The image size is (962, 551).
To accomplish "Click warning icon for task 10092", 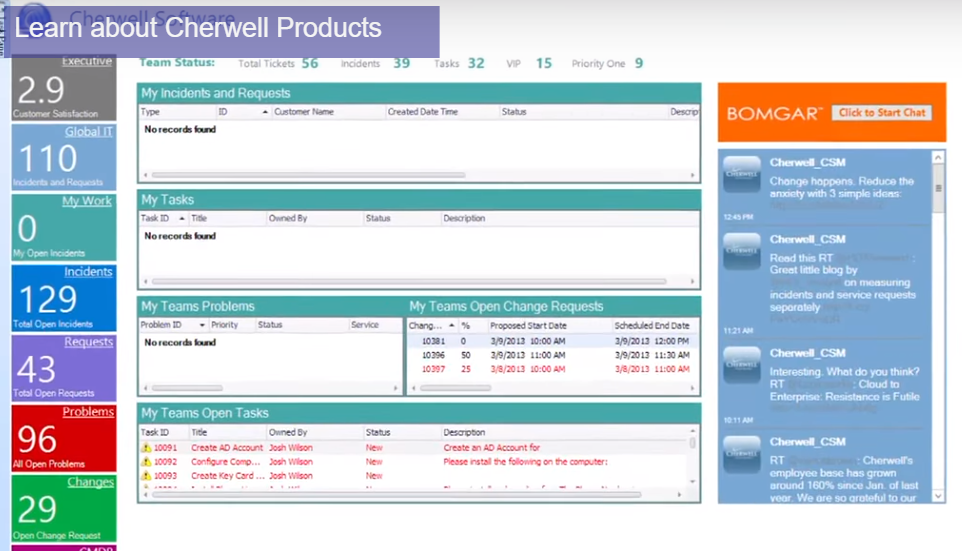I will tap(146, 461).
